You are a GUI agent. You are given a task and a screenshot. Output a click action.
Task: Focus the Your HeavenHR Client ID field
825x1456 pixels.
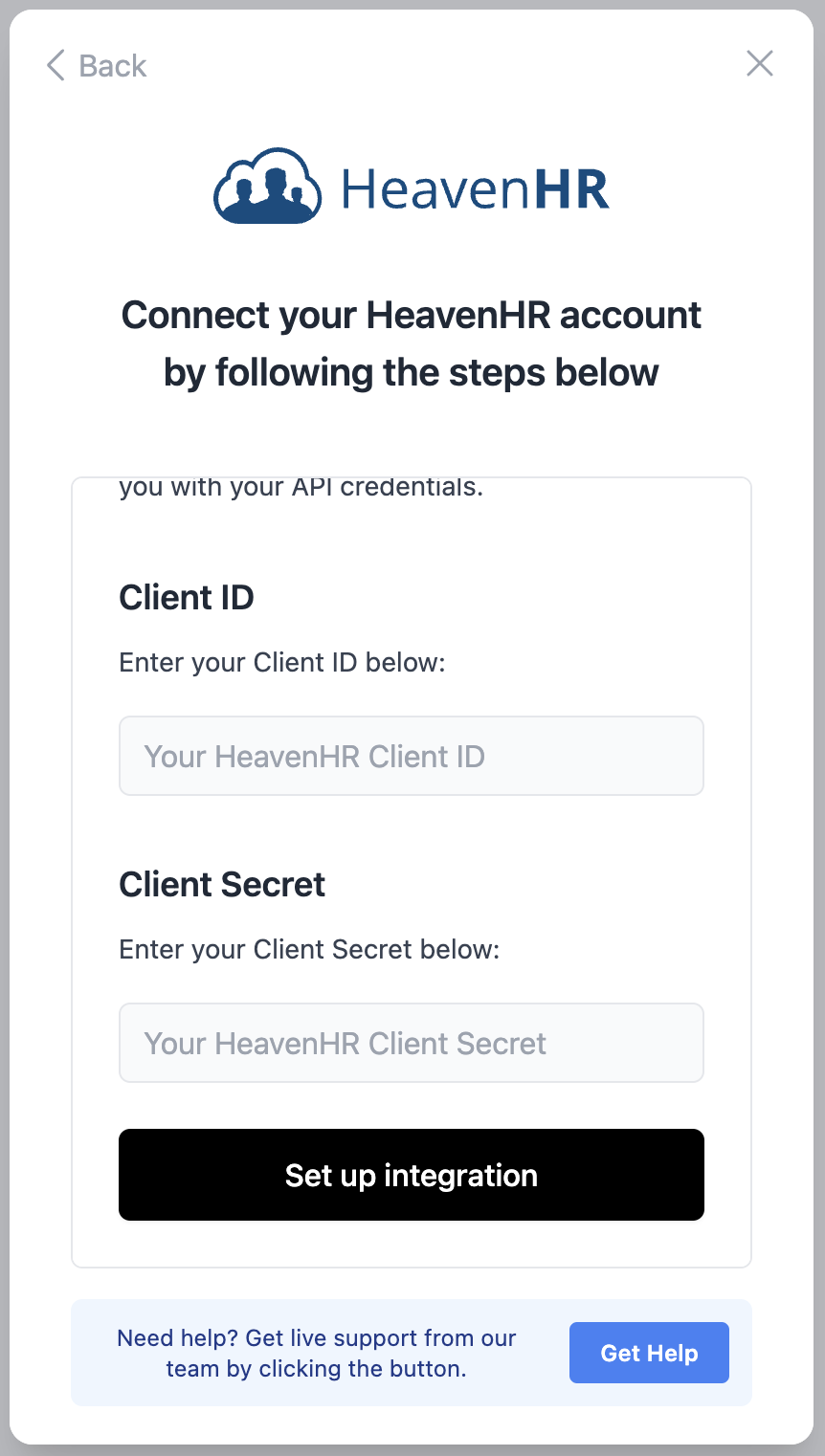(412, 756)
